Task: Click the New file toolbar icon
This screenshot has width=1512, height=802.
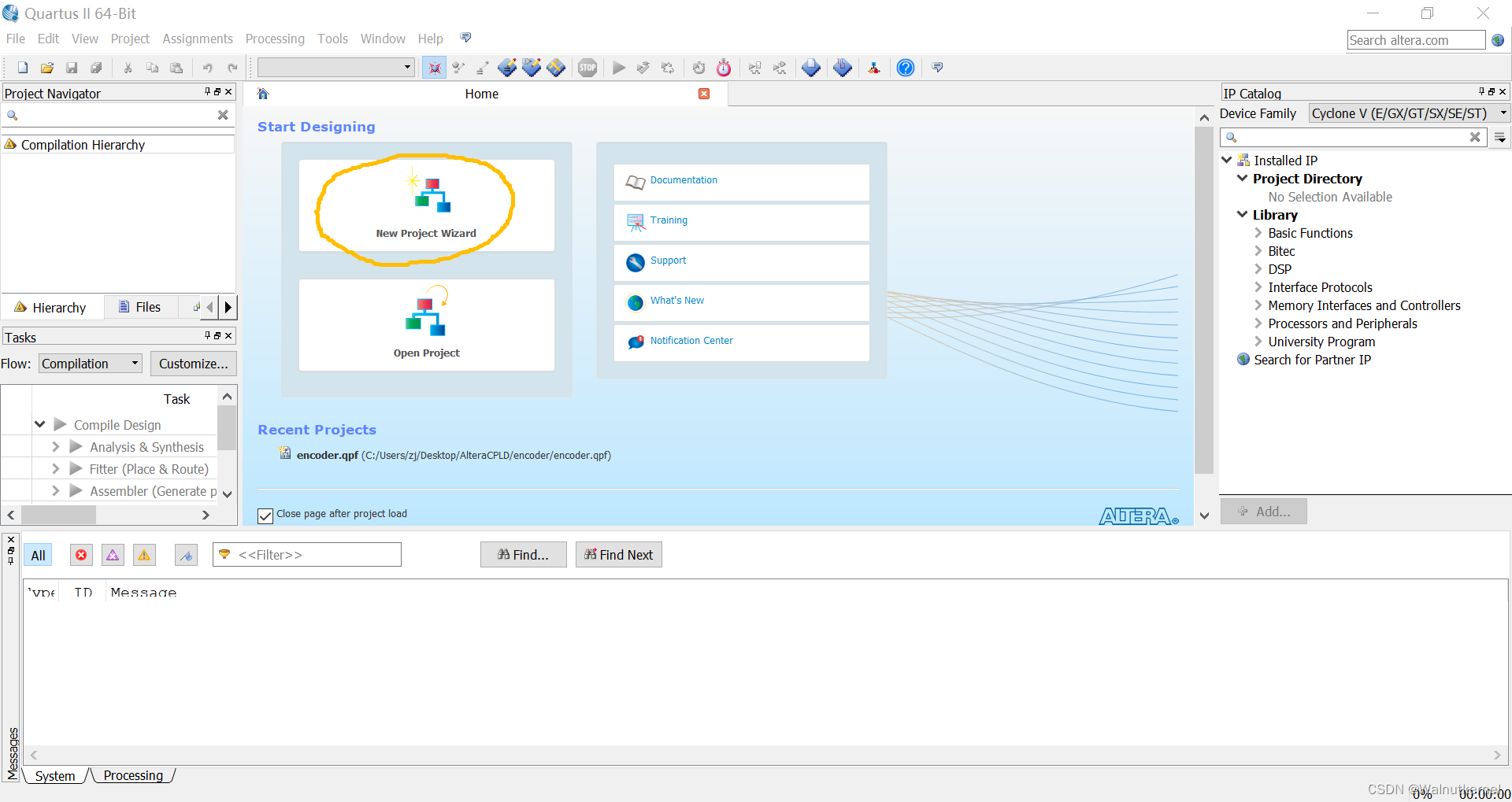Action: coord(23,68)
